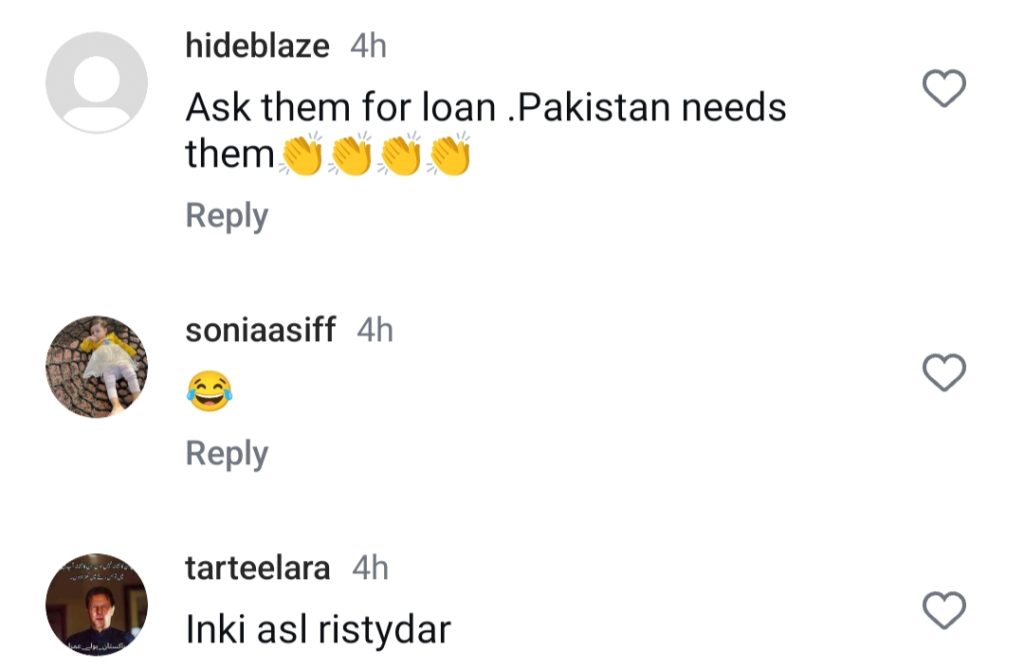
Task: Tap the heart beside tarteelara's comment
Action: [944, 610]
